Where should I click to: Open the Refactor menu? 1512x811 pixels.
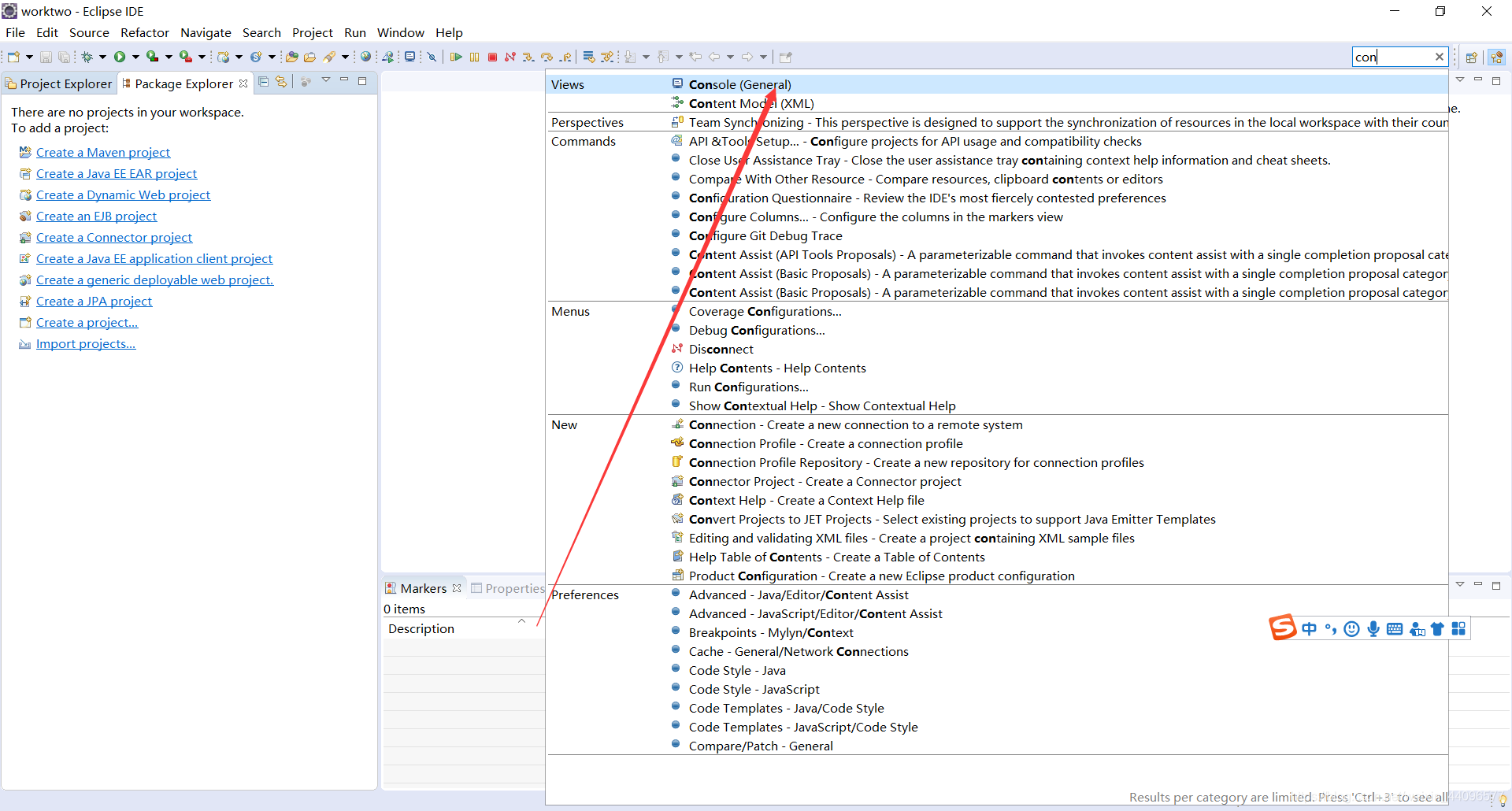point(145,32)
